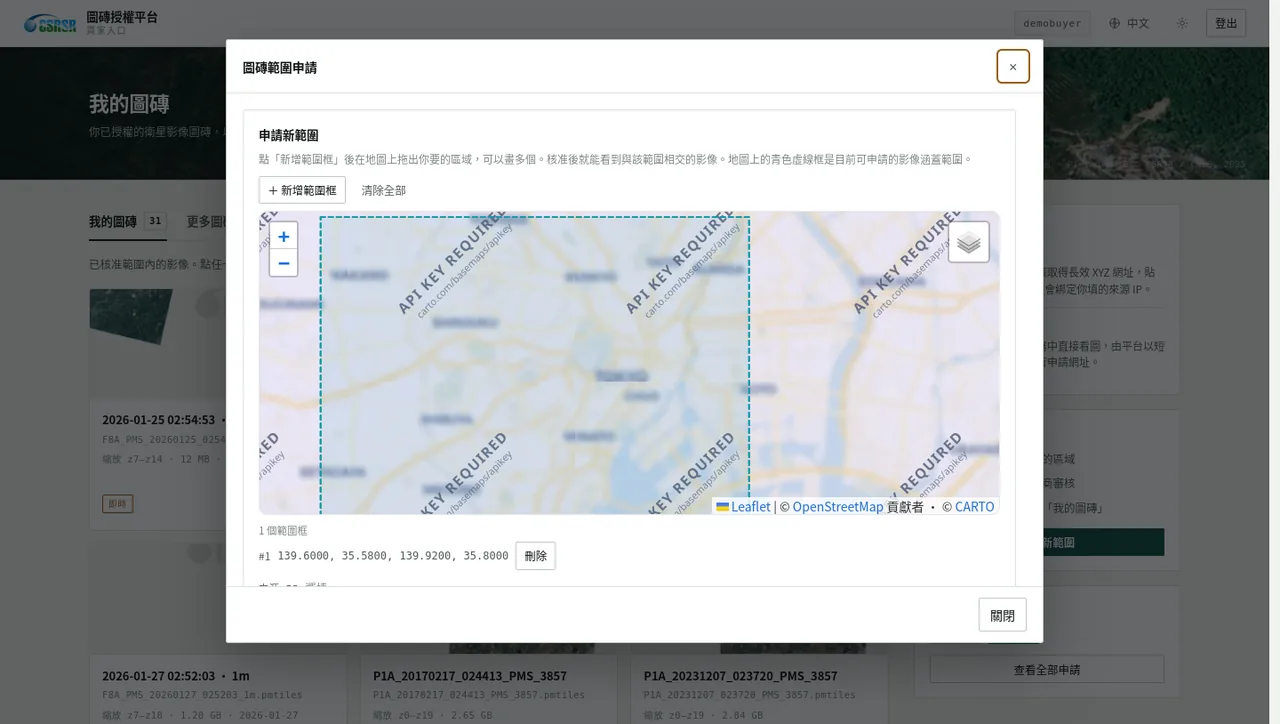The width and height of the screenshot is (1280, 724).
Task: Click the 申請新範圍 heading in dialog
Action: tap(289, 135)
